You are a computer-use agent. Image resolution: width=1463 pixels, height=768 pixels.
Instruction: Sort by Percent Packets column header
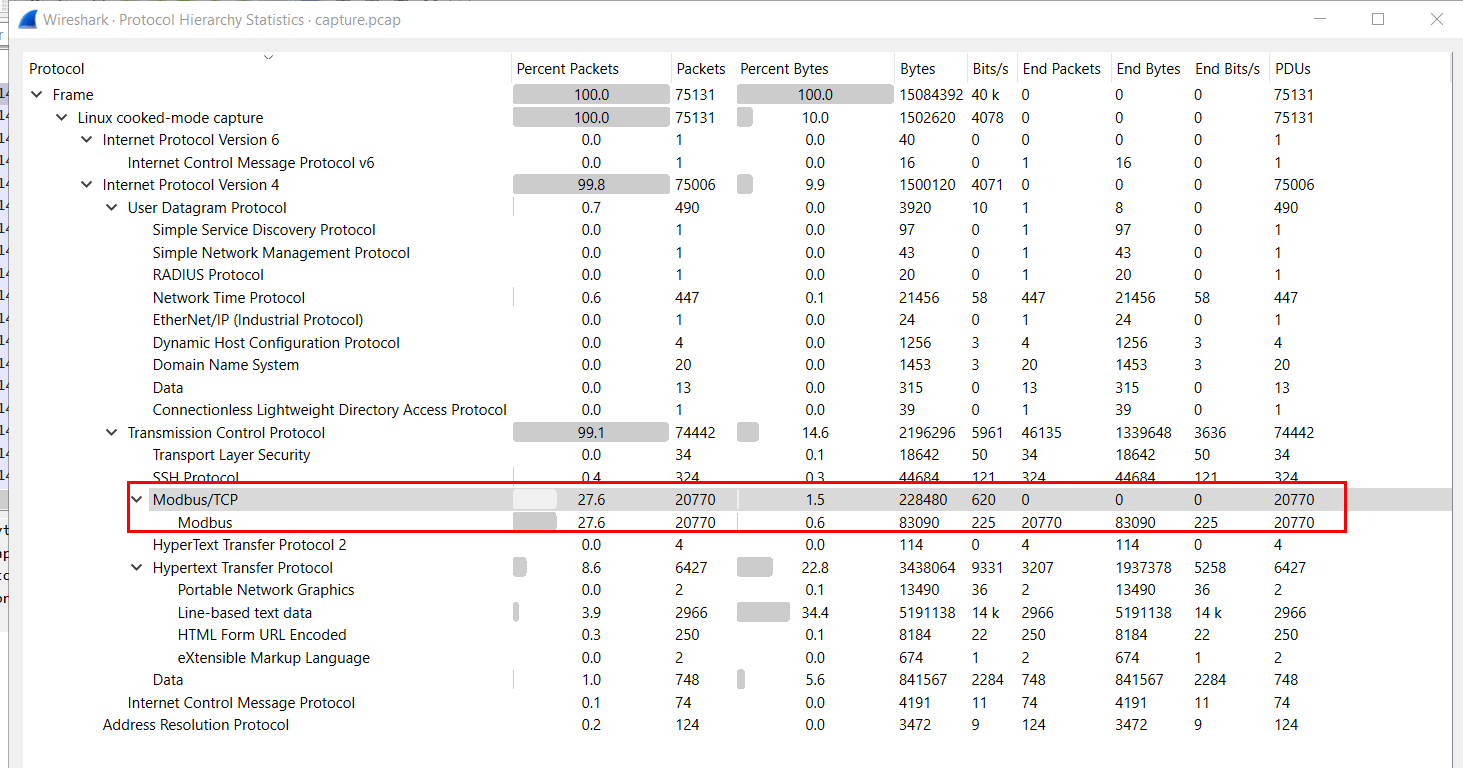567,69
